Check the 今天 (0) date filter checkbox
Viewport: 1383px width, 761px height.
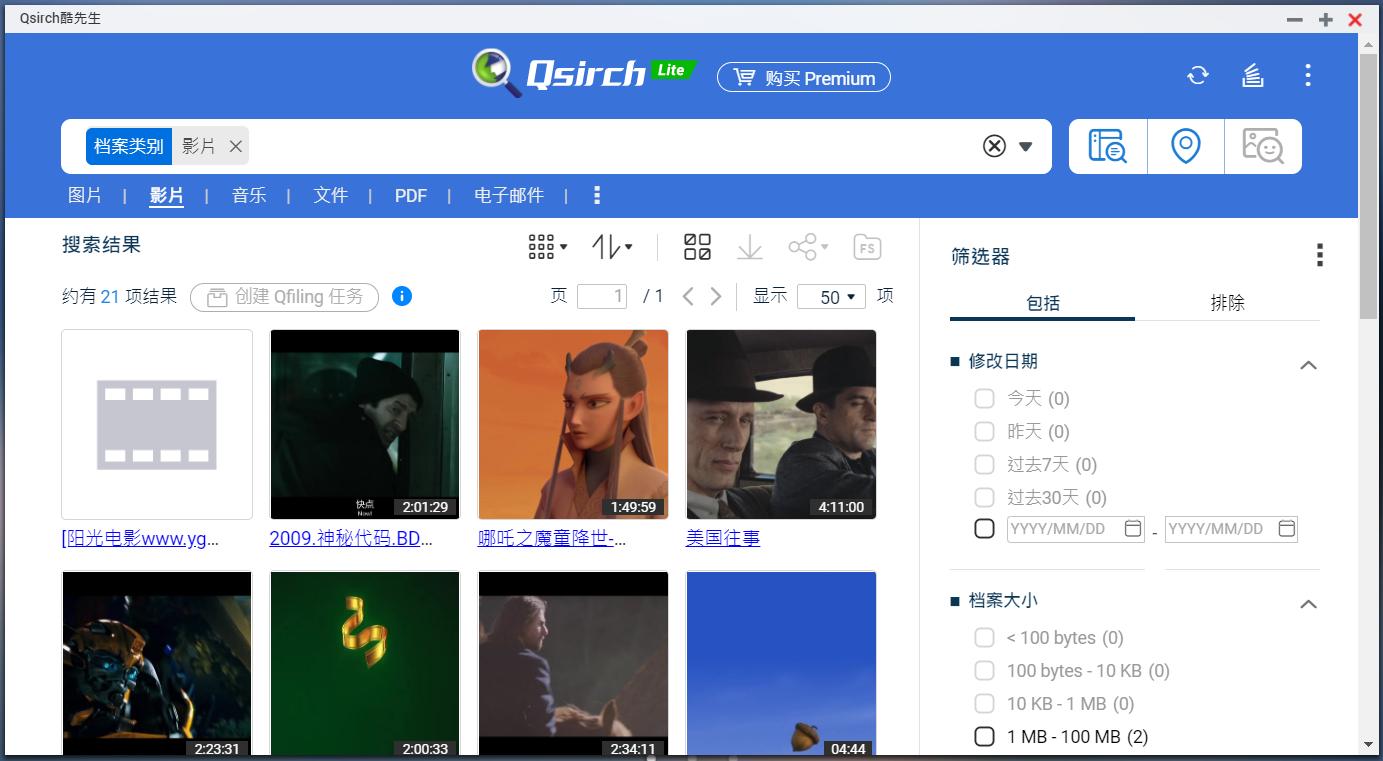tap(984, 398)
